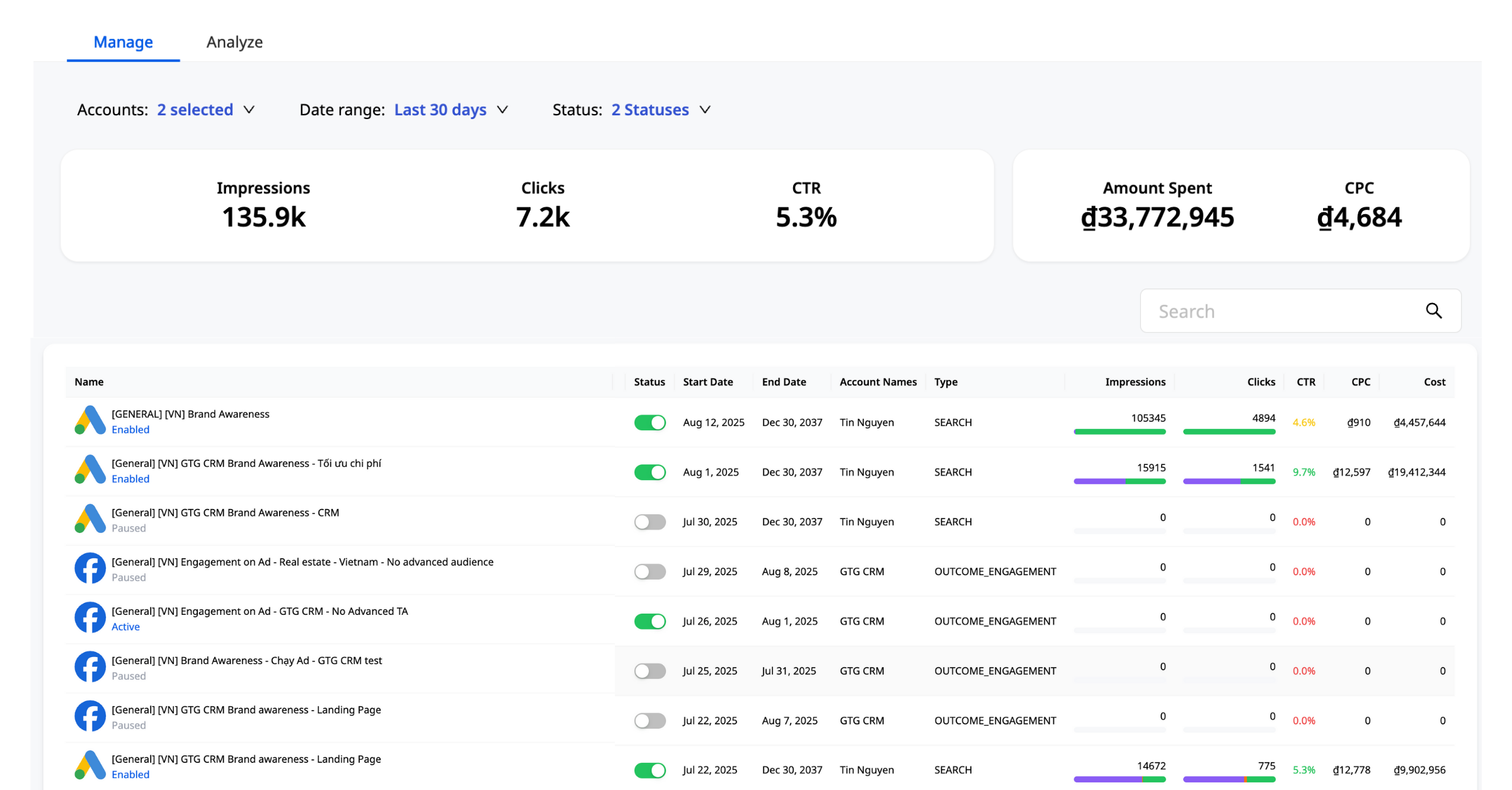
Task: Click impressions progress bar for 105345 row
Action: pyautogui.click(x=1120, y=432)
